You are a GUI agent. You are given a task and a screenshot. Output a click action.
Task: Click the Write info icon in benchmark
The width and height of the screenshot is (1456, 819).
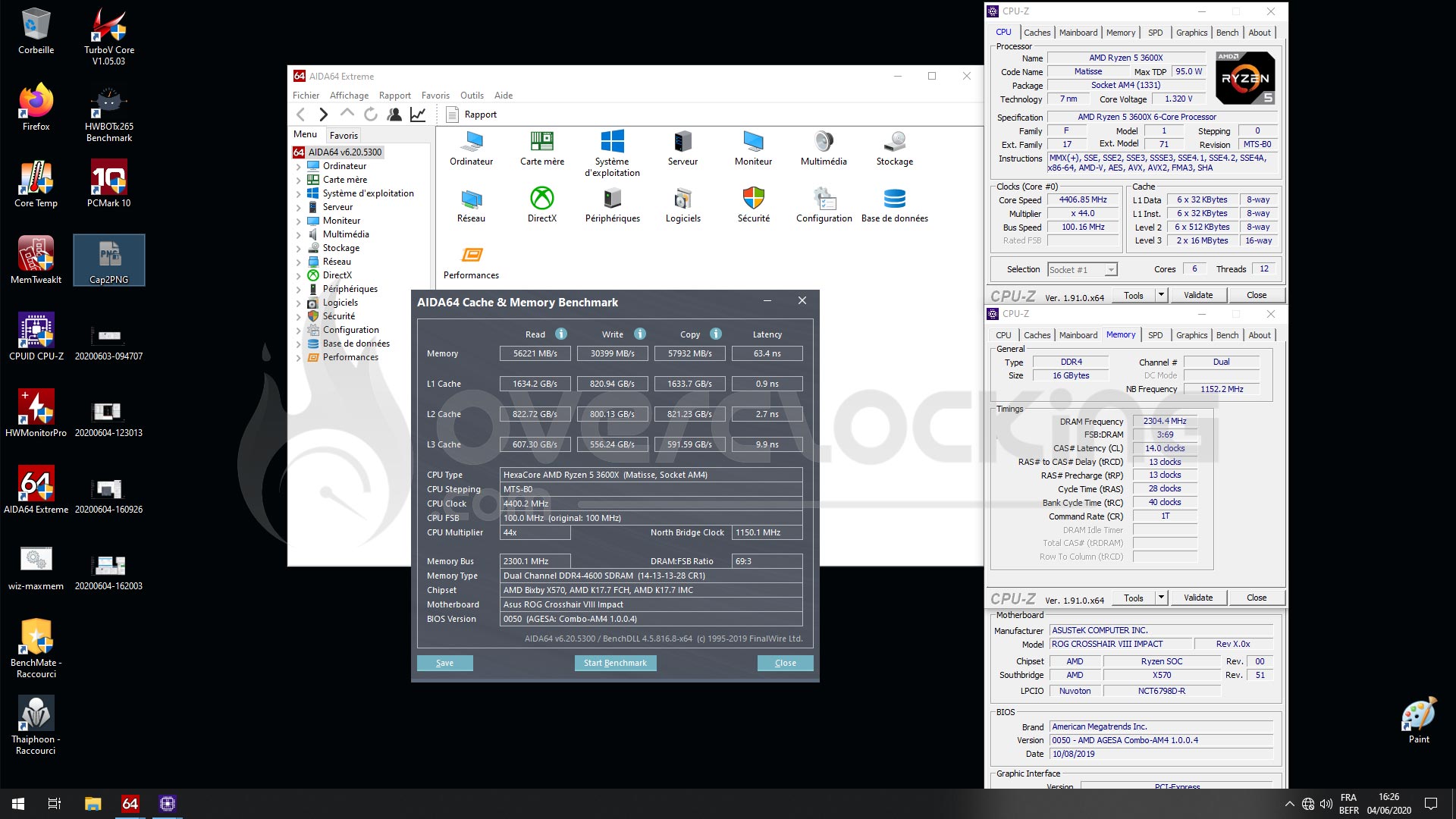pyautogui.click(x=640, y=334)
